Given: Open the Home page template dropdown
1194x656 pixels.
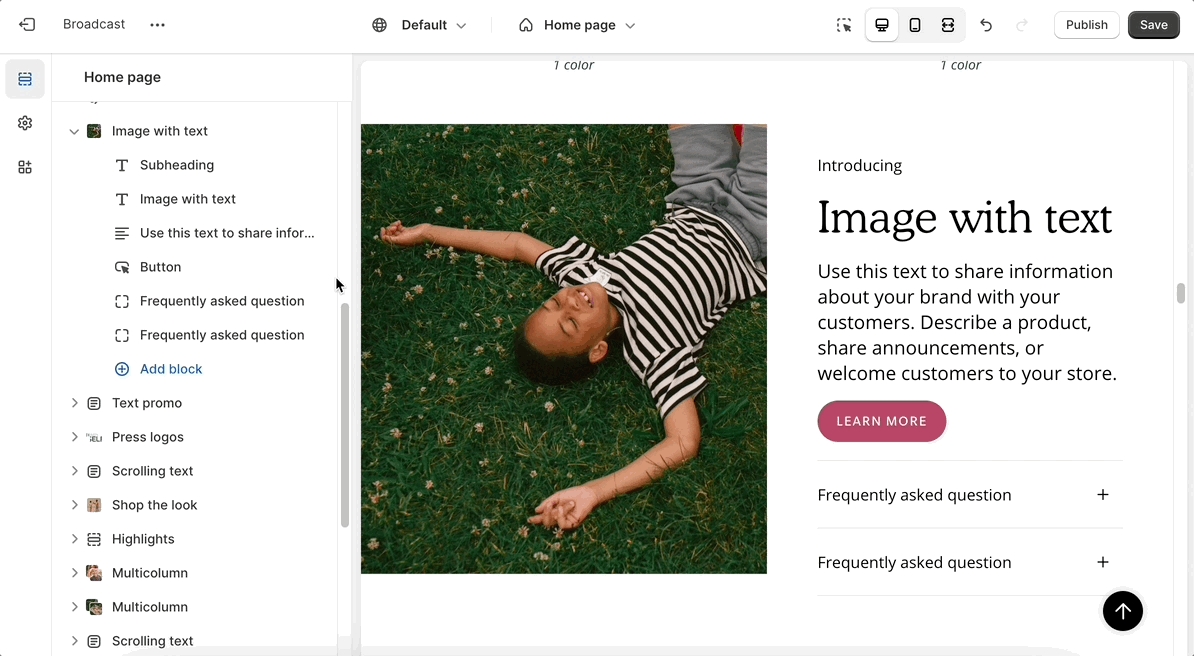Looking at the screenshot, I should point(577,25).
